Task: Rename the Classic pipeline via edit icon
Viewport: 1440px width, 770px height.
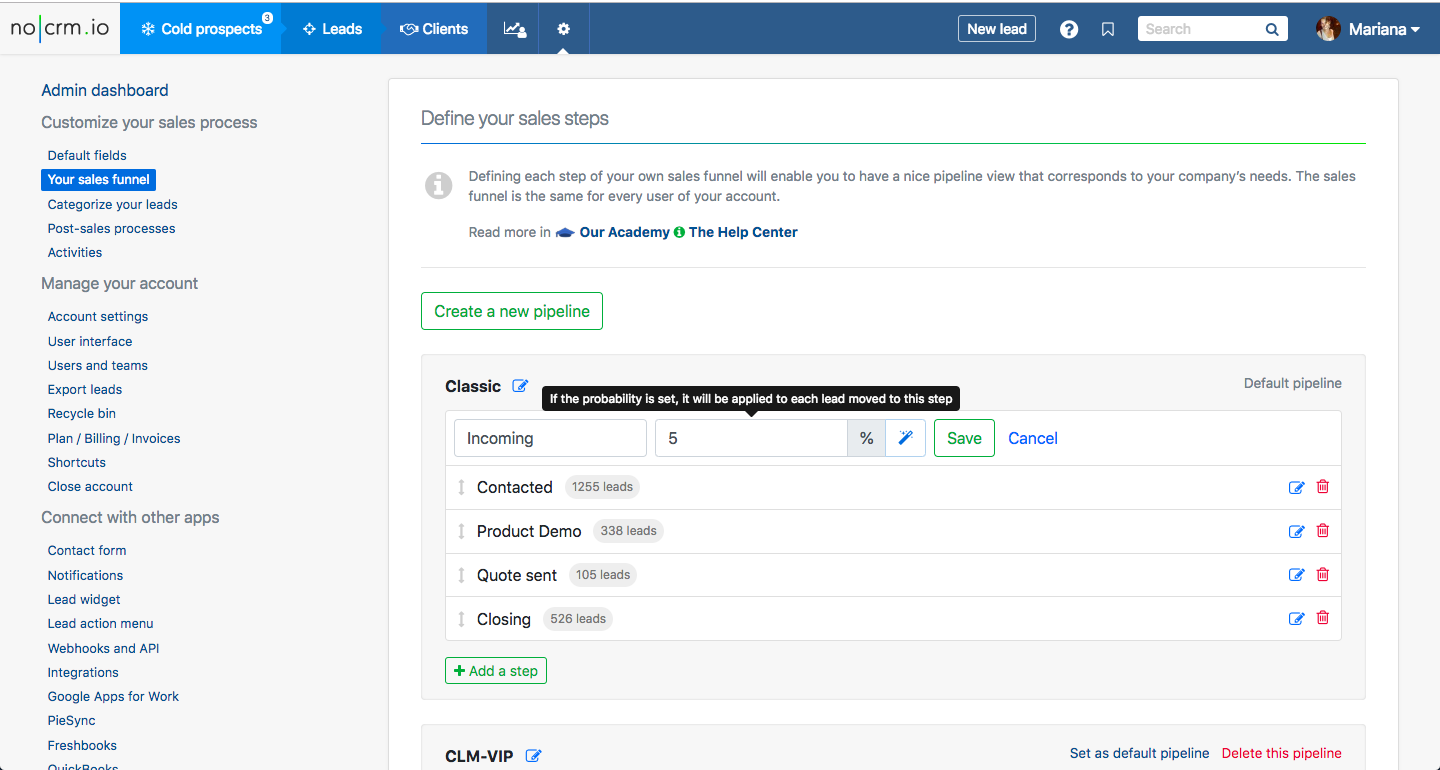Action: tap(520, 386)
